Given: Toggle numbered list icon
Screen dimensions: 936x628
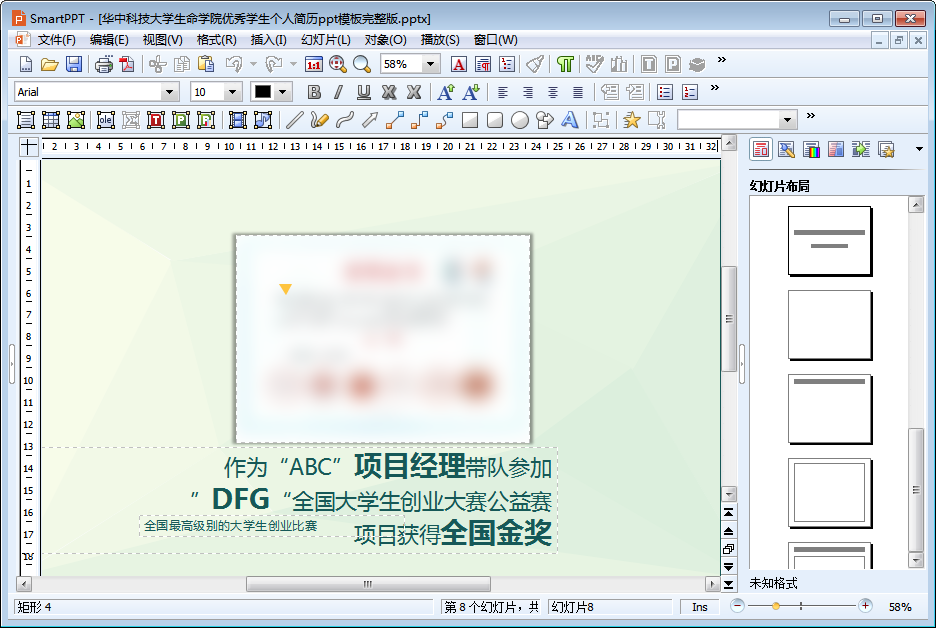Looking at the screenshot, I should [689, 92].
